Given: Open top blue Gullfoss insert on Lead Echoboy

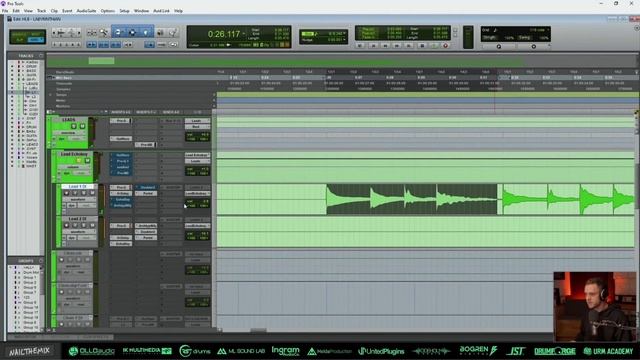Looking at the screenshot, I should tap(121, 155).
